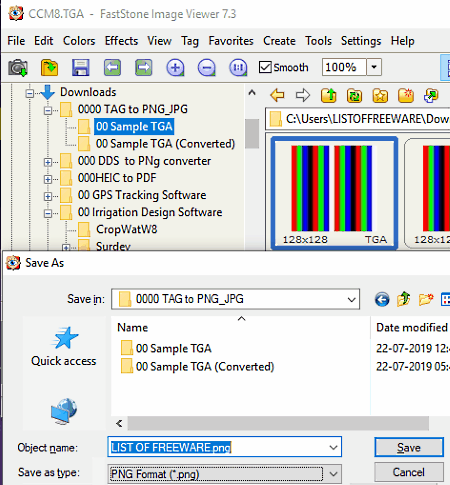450x485 pixels.
Task: Select the Desktop/Network globe icon in sidebar
Action: [64, 411]
